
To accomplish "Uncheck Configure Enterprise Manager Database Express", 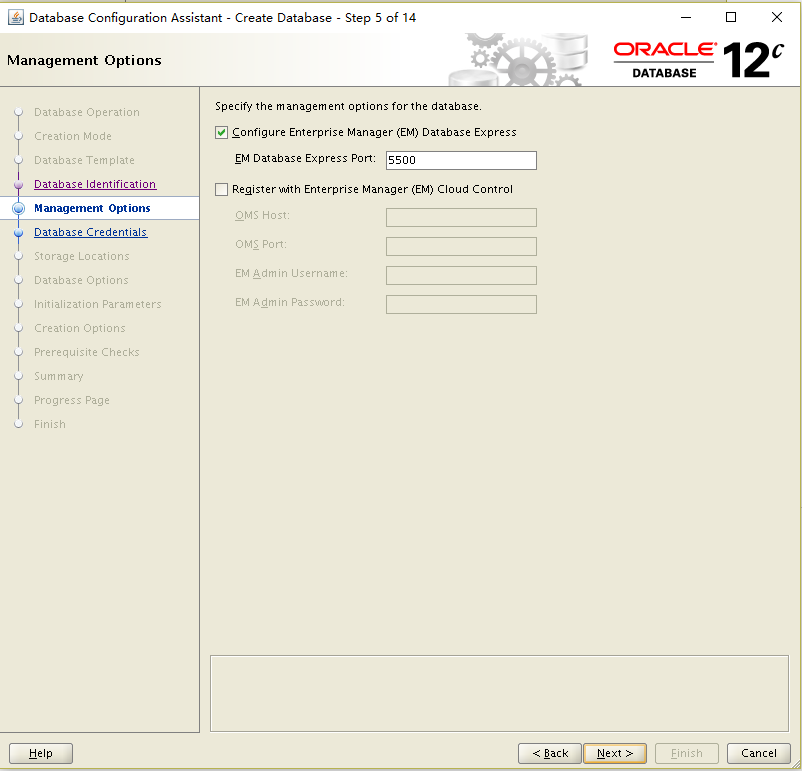I will click(x=221, y=133).
